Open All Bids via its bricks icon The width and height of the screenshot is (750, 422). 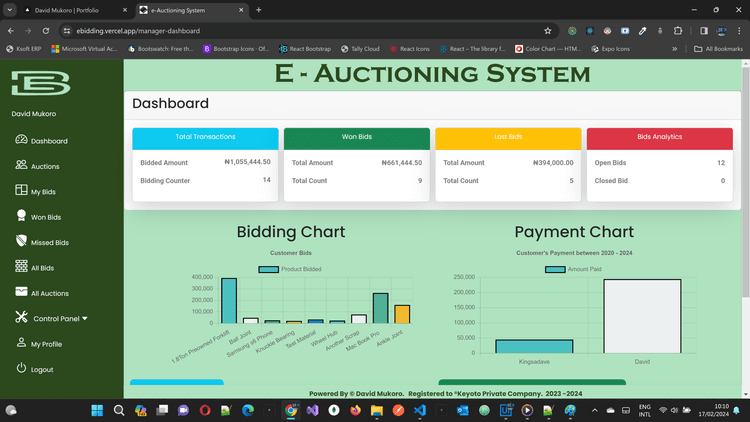(21, 267)
